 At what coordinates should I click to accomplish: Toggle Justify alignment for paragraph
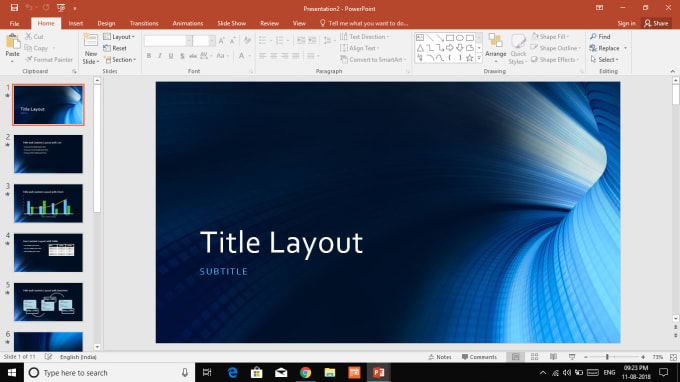(x=296, y=56)
